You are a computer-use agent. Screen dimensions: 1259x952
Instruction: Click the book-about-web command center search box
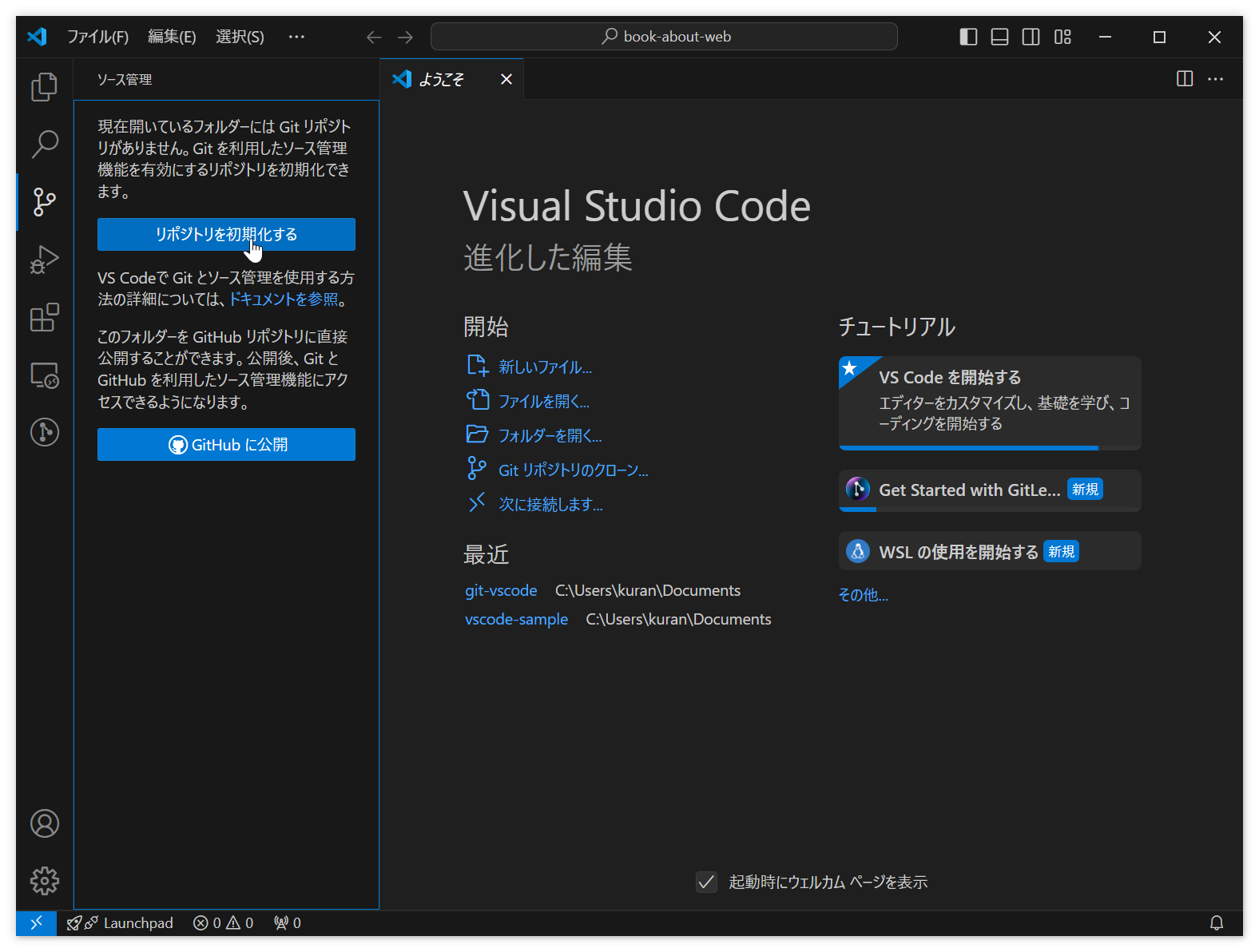click(x=664, y=37)
